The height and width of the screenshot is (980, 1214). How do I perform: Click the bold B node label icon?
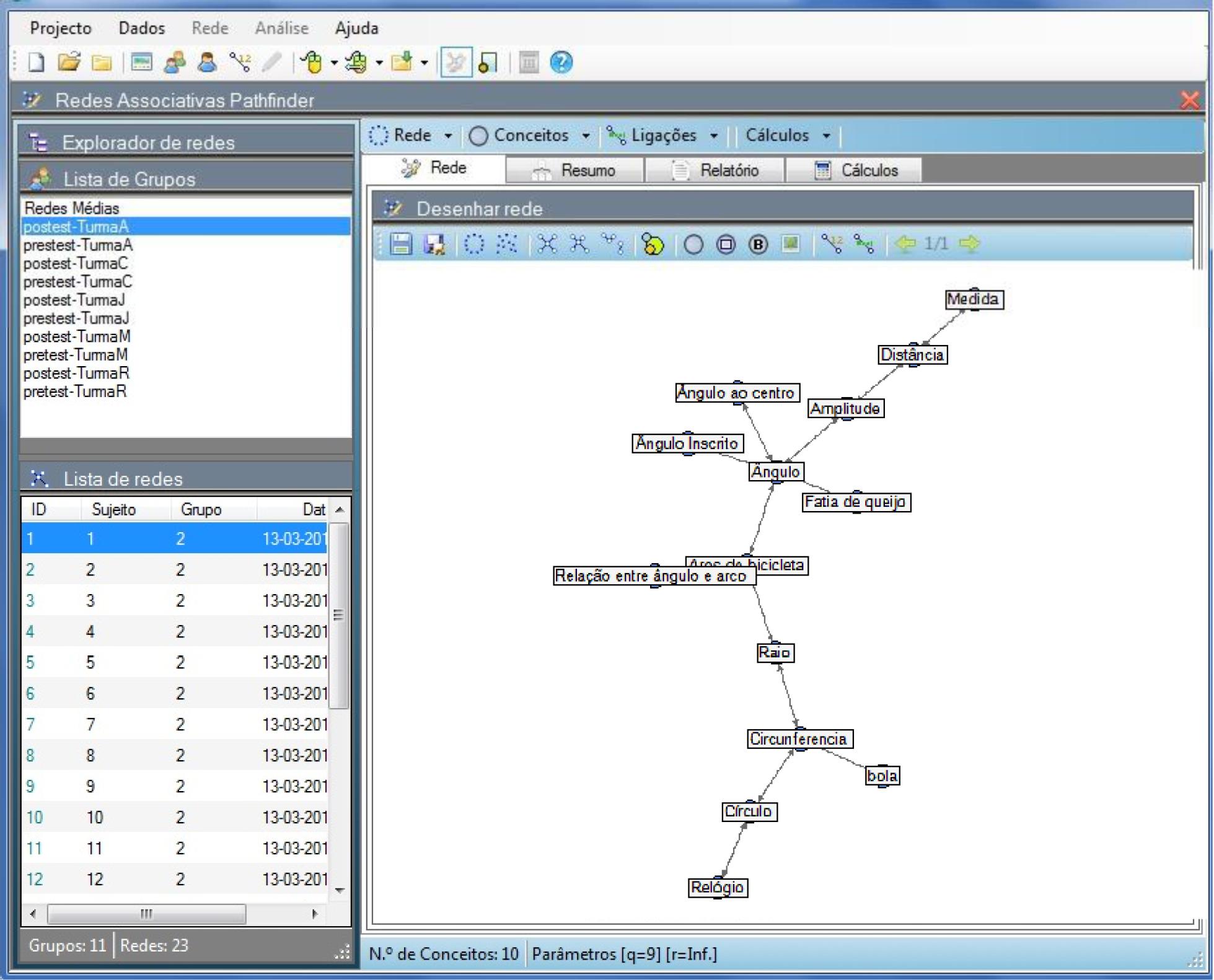[x=758, y=245]
